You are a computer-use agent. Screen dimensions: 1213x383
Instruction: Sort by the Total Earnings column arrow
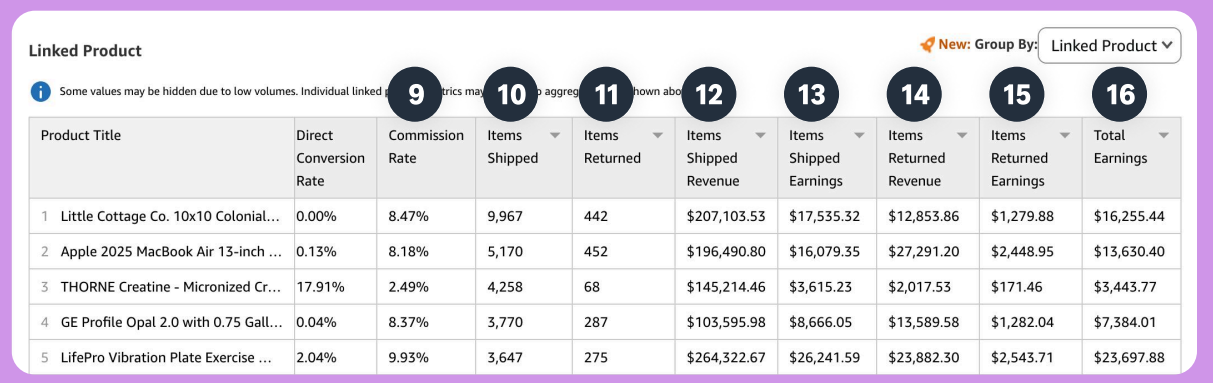point(1163,135)
